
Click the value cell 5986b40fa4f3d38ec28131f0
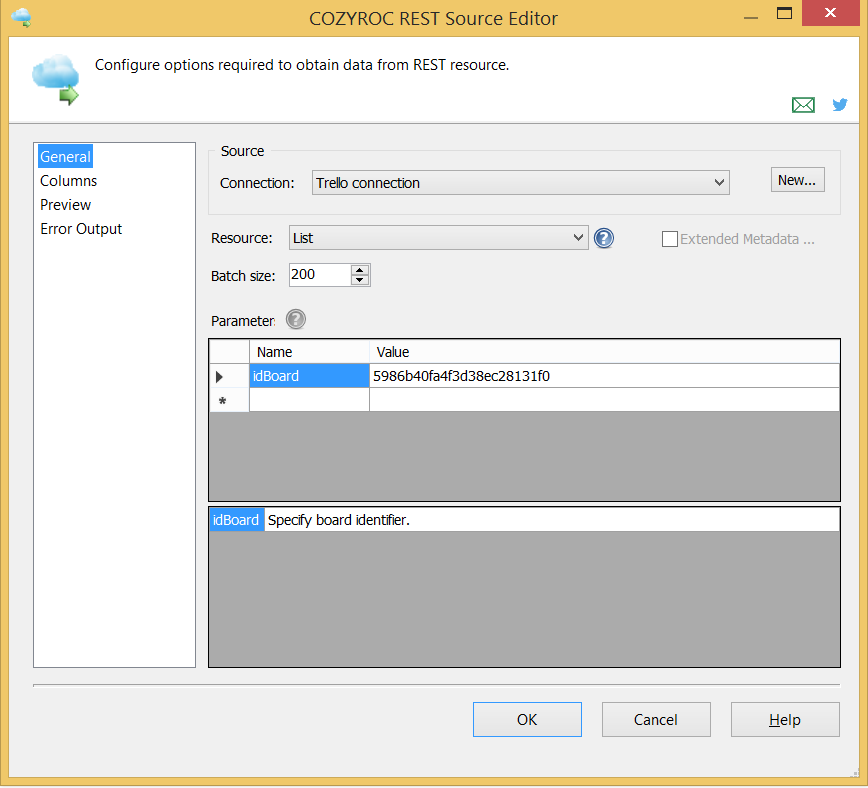[604, 376]
